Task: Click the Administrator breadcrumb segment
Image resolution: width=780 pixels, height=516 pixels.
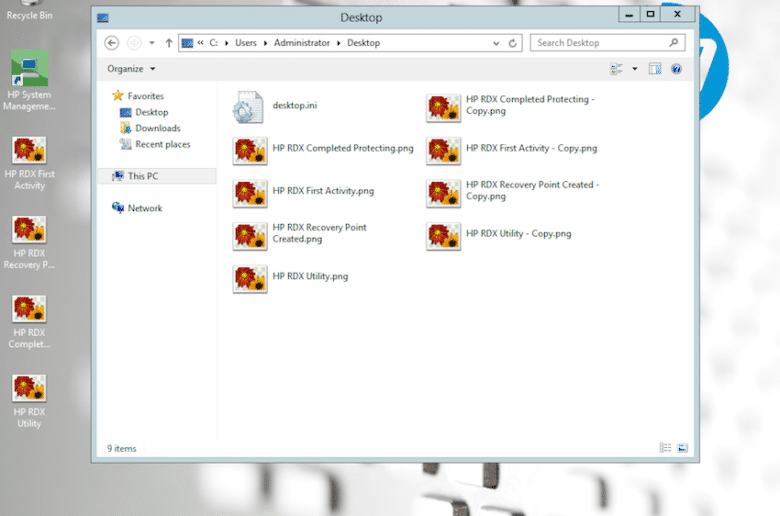Action: coord(301,43)
